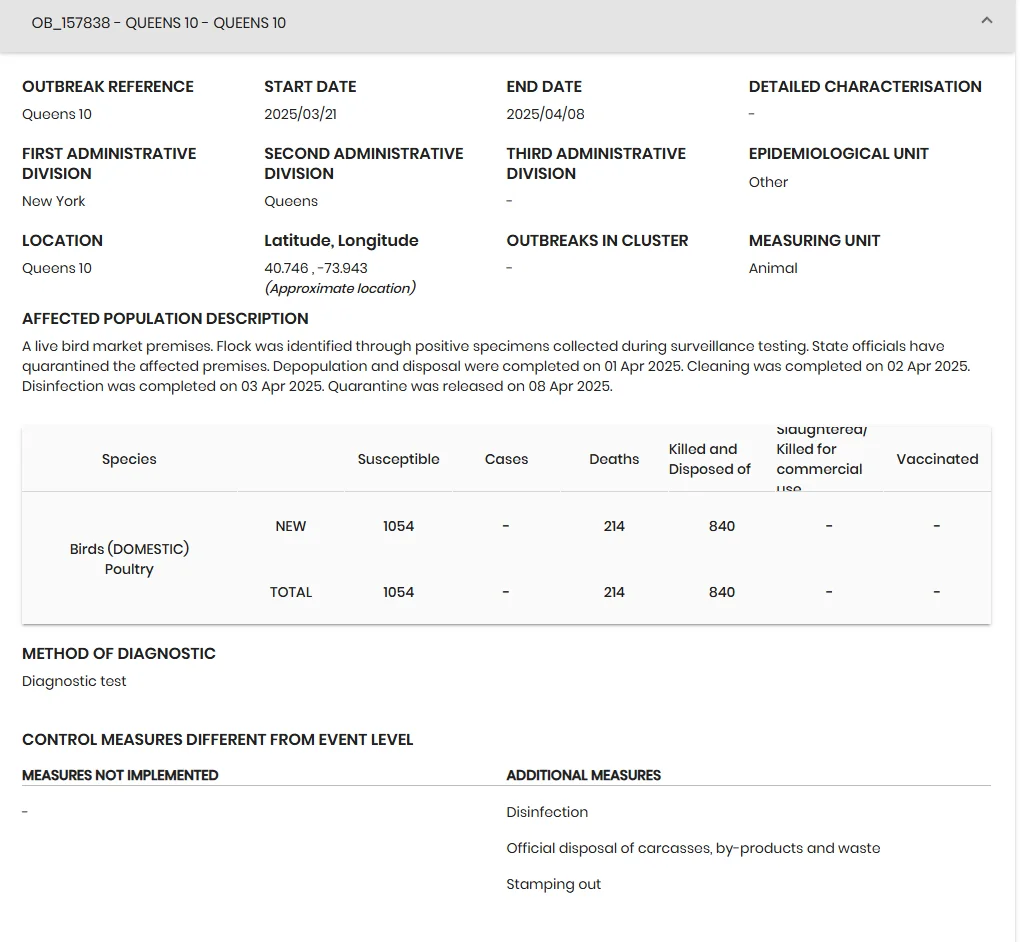Click the Detailed Characterisation label
The height and width of the screenshot is (942, 1026).
point(865,86)
